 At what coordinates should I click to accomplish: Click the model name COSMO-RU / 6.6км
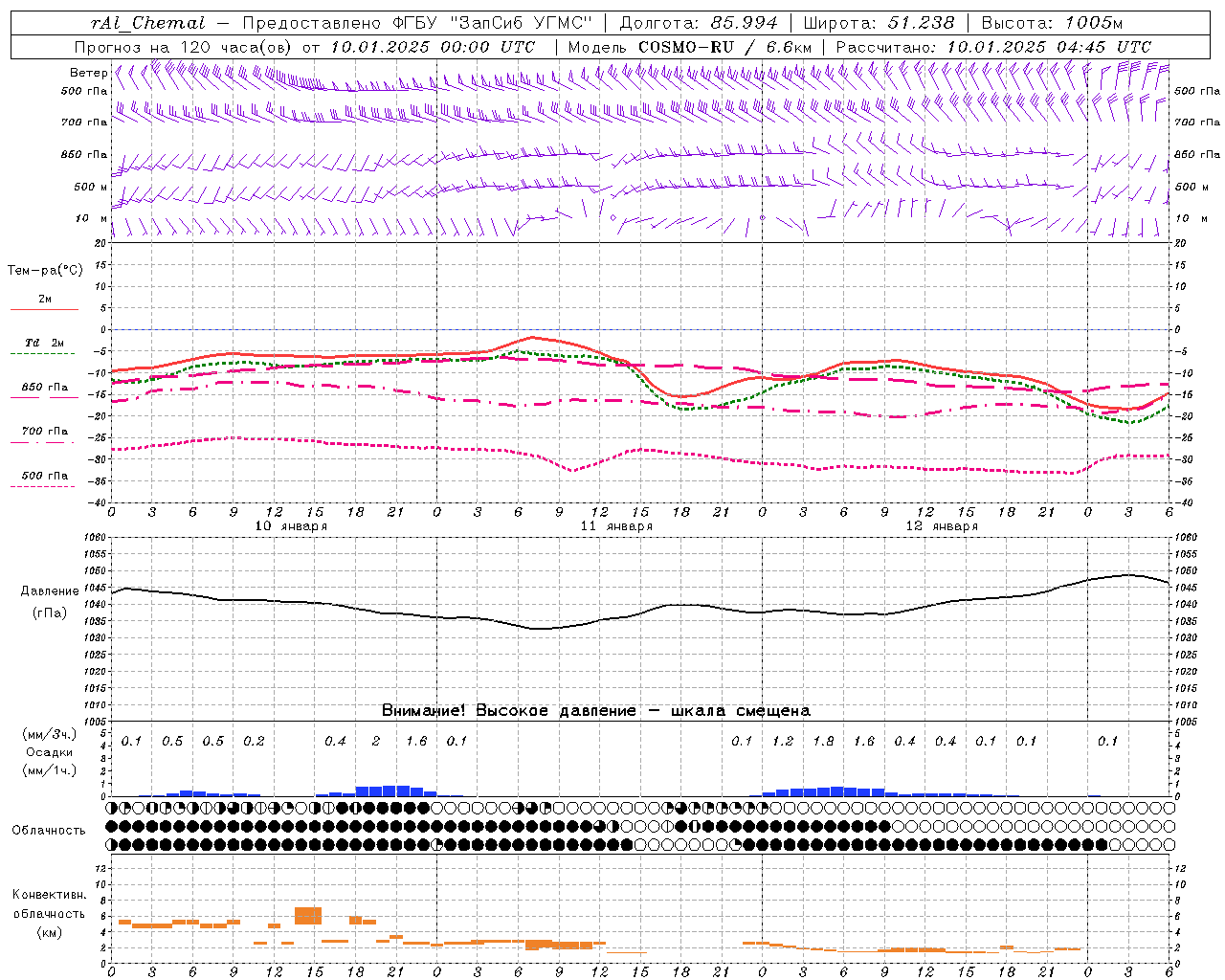(x=724, y=47)
